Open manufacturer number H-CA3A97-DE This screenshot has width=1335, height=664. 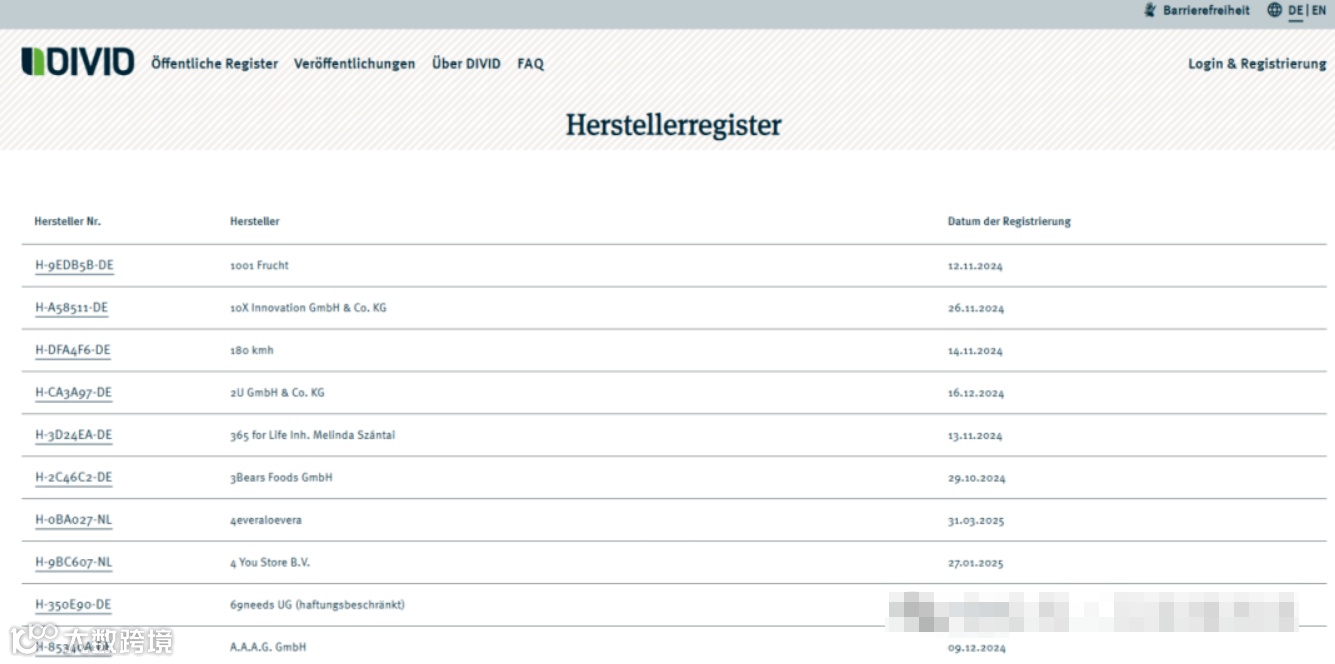(x=74, y=393)
